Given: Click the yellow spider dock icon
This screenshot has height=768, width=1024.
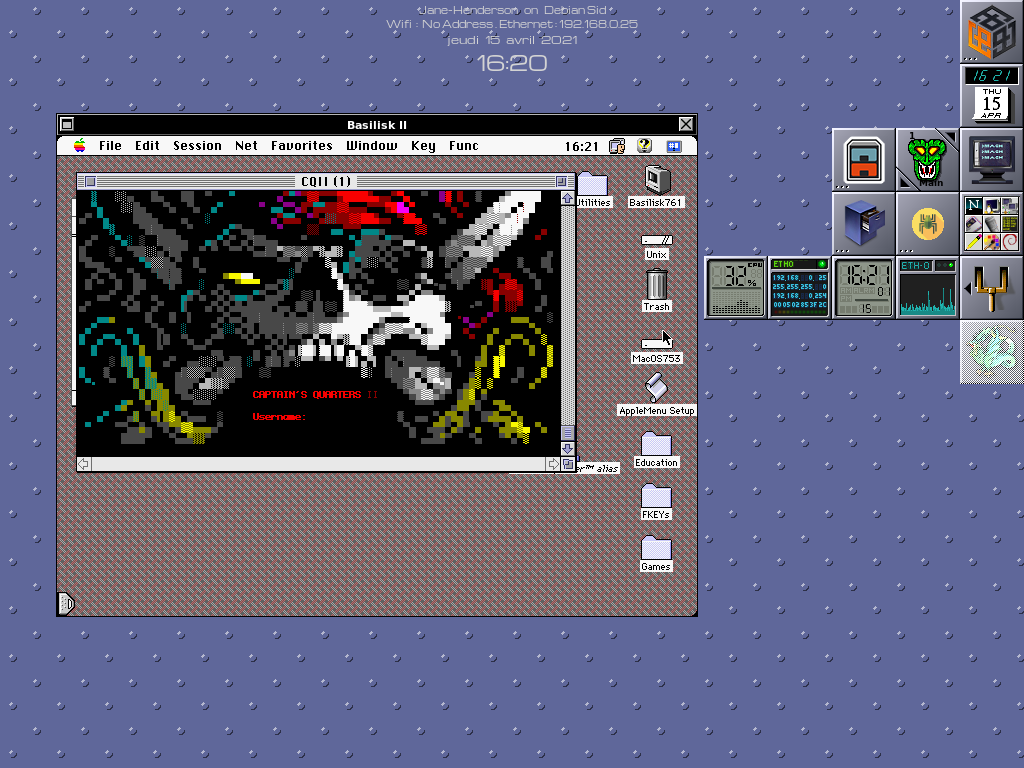Looking at the screenshot, I should pyautogui.click(x=928, y=223).
